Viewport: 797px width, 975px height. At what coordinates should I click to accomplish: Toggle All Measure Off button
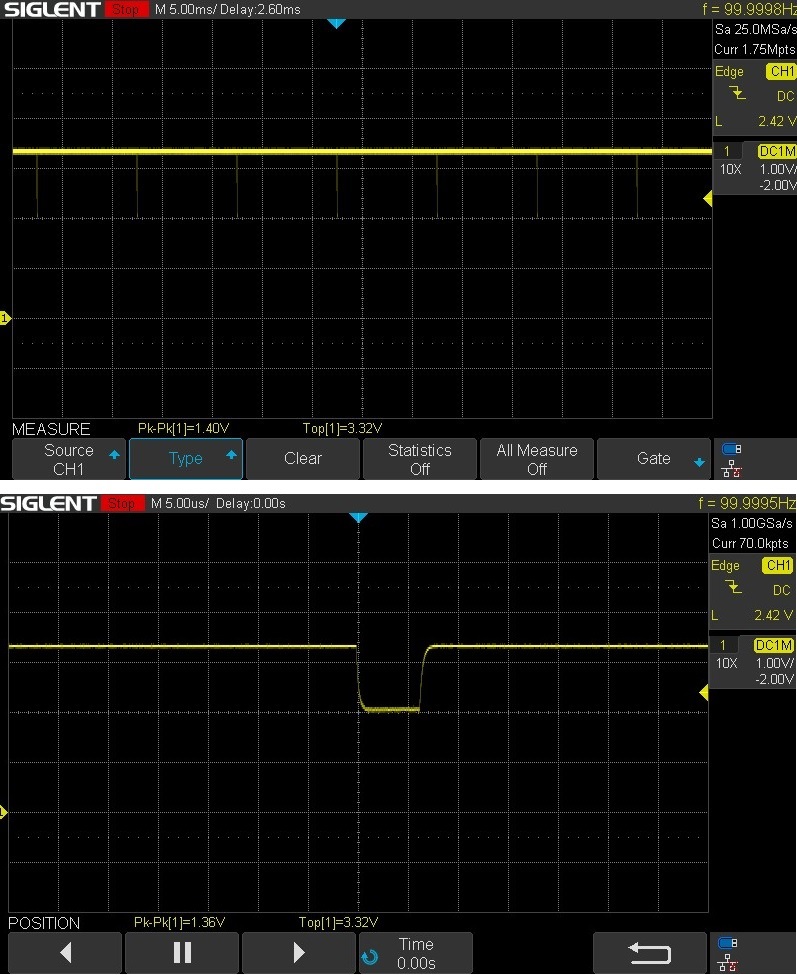tap(537, 459)
